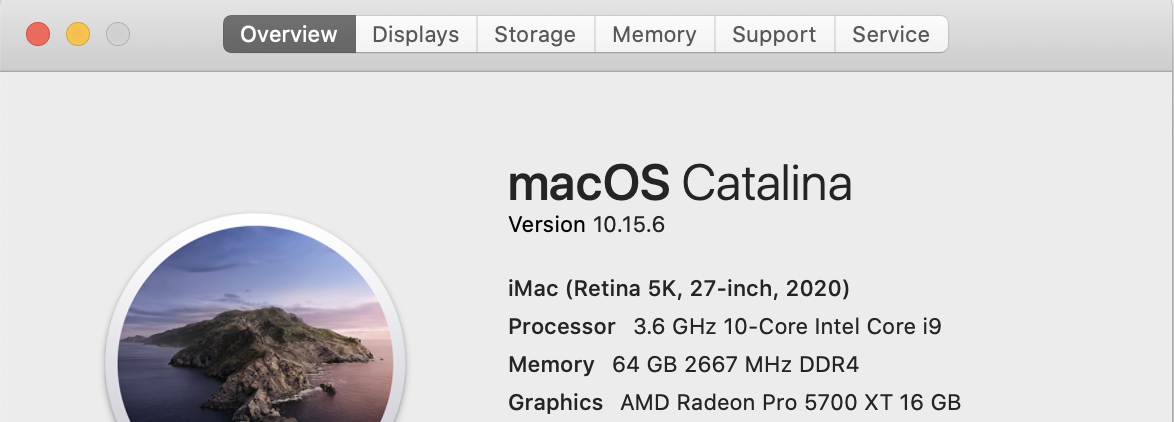The height and width of the screenshot is (422, 1174).
Task: Go to the Memory tab
Action: click(654, 35)
